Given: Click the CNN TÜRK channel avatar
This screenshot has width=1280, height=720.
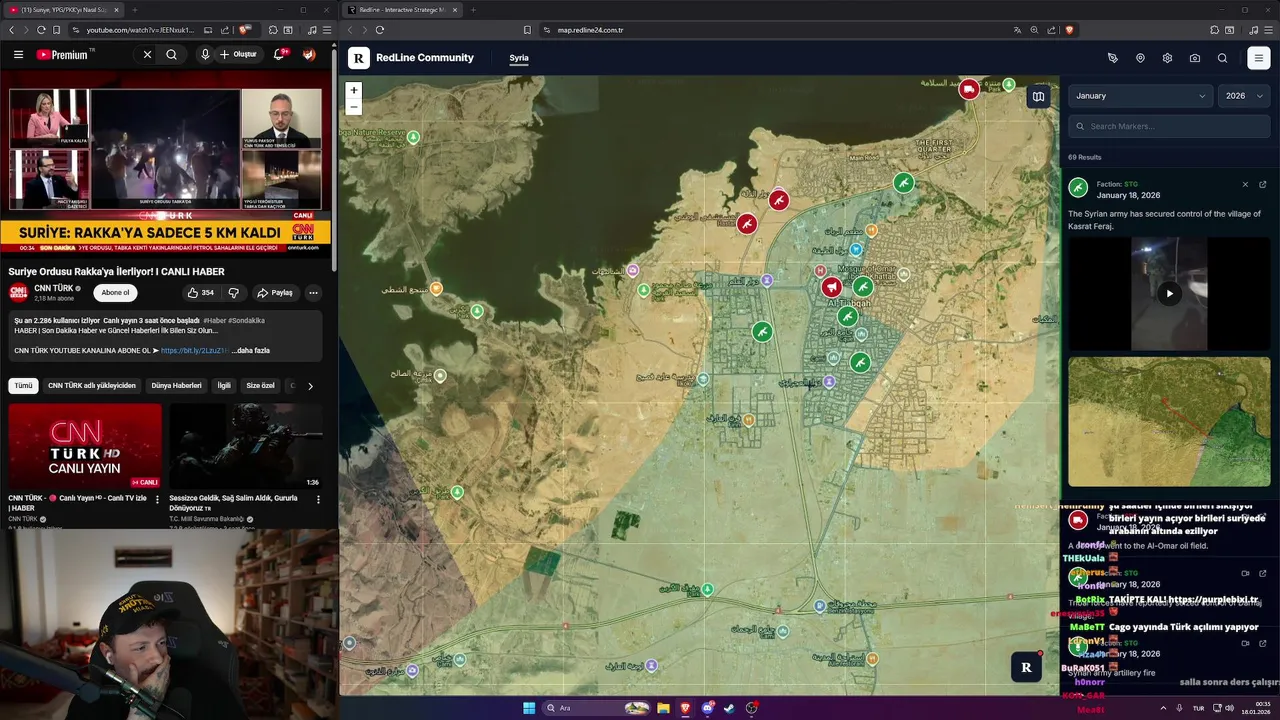Looking at the screenshot, I should [18, 292].
